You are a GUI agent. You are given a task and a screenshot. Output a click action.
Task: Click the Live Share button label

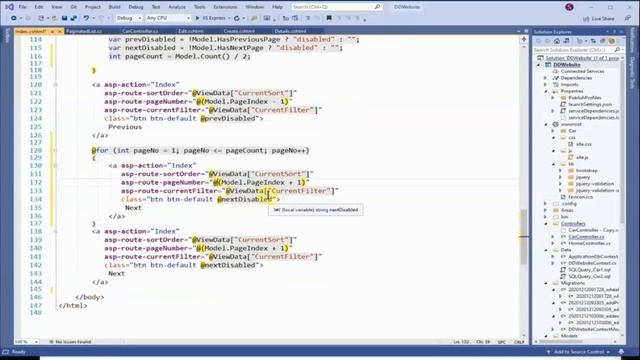pyautogui.click(x=603, y=19)
